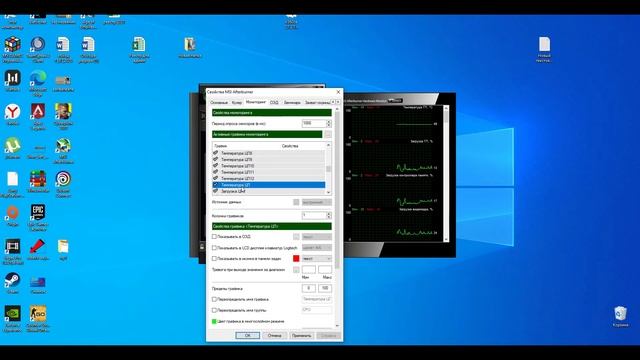Select the uTorrent desktop icon
The image size is (640, 360).
13,146
